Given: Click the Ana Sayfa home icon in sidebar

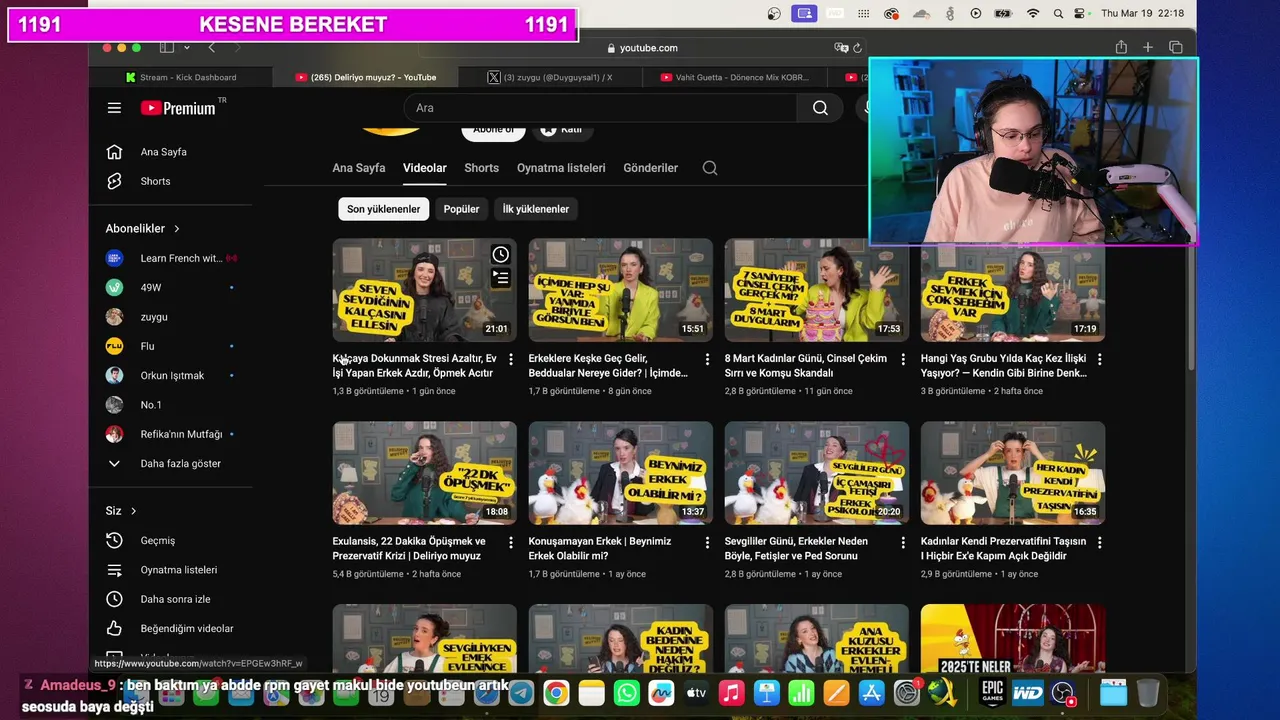Looking at the screenshot, I should tap(114, 152).
